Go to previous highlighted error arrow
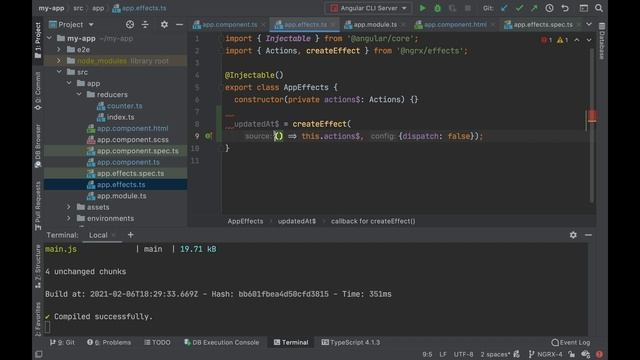Image resolution: width=640 pixels, height=360 pixels. [x=577, y=40]
